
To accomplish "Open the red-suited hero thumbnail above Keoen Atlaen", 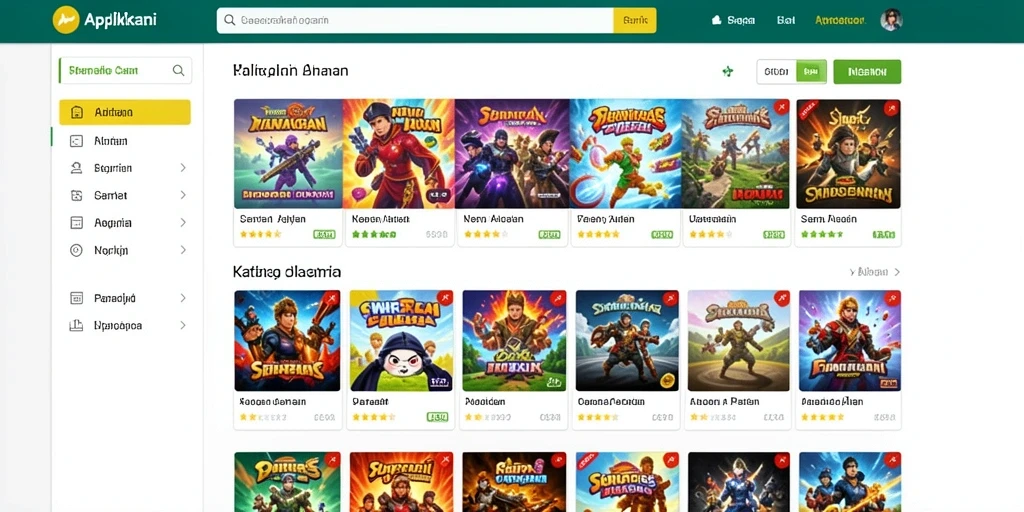I will (x=398, y=154).
